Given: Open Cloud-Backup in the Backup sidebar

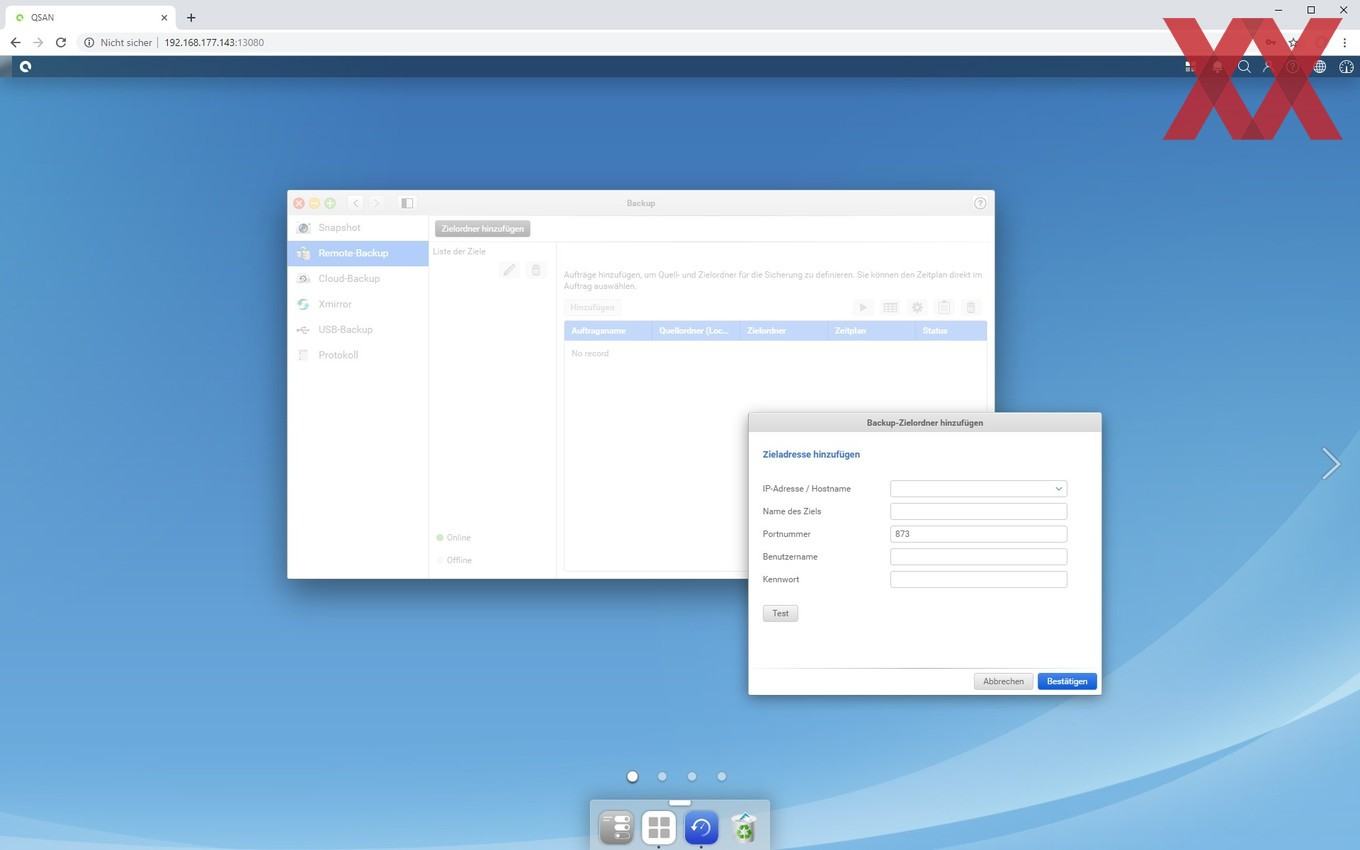Looking at the screenshot, I should click(x=358, y=279).
